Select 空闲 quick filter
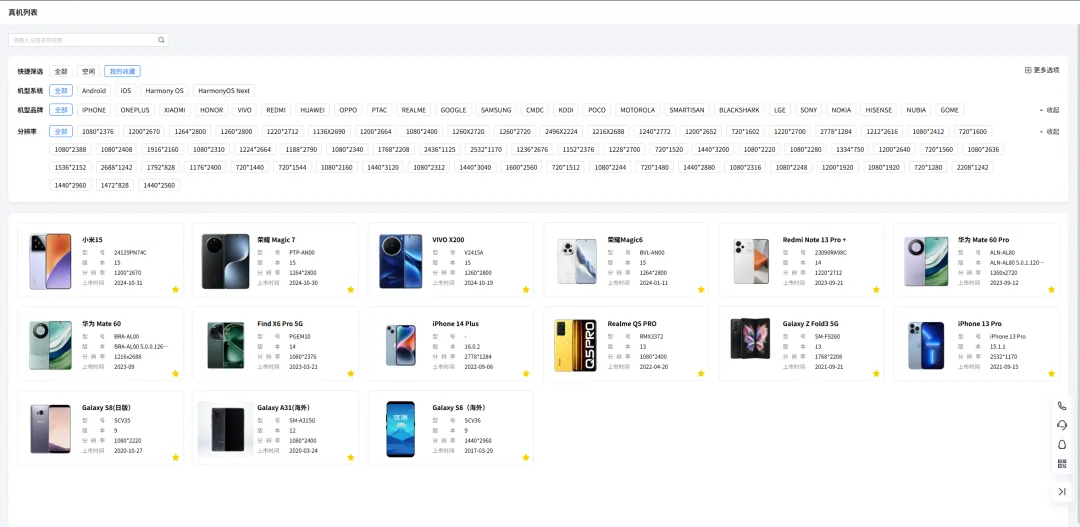 coord(88,71)
